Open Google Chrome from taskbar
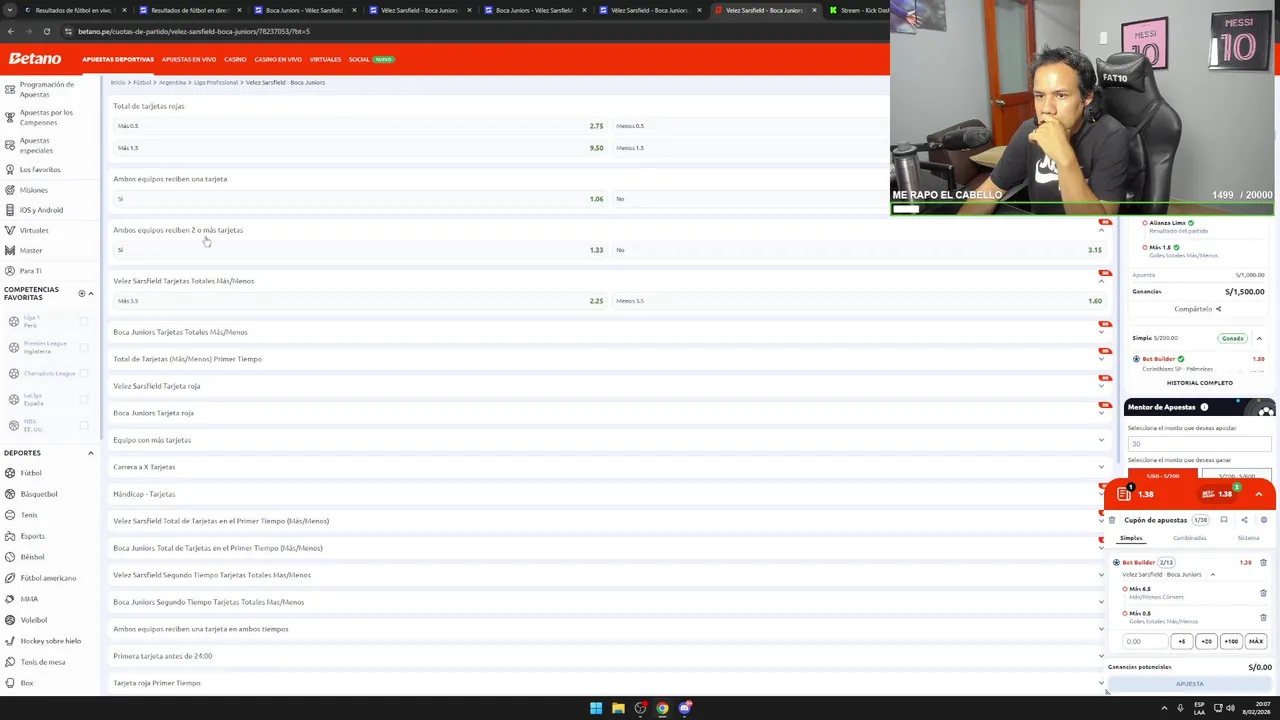Screen dimensions: 1280x720 point(662,708)
